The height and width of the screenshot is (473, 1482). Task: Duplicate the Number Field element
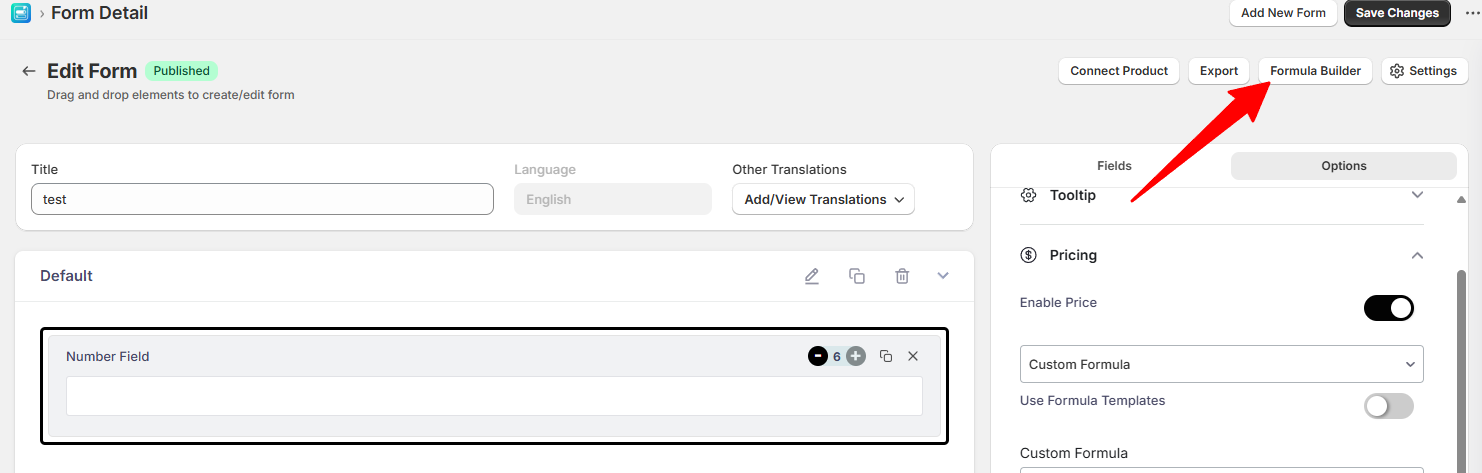click(x=886, y=356)
